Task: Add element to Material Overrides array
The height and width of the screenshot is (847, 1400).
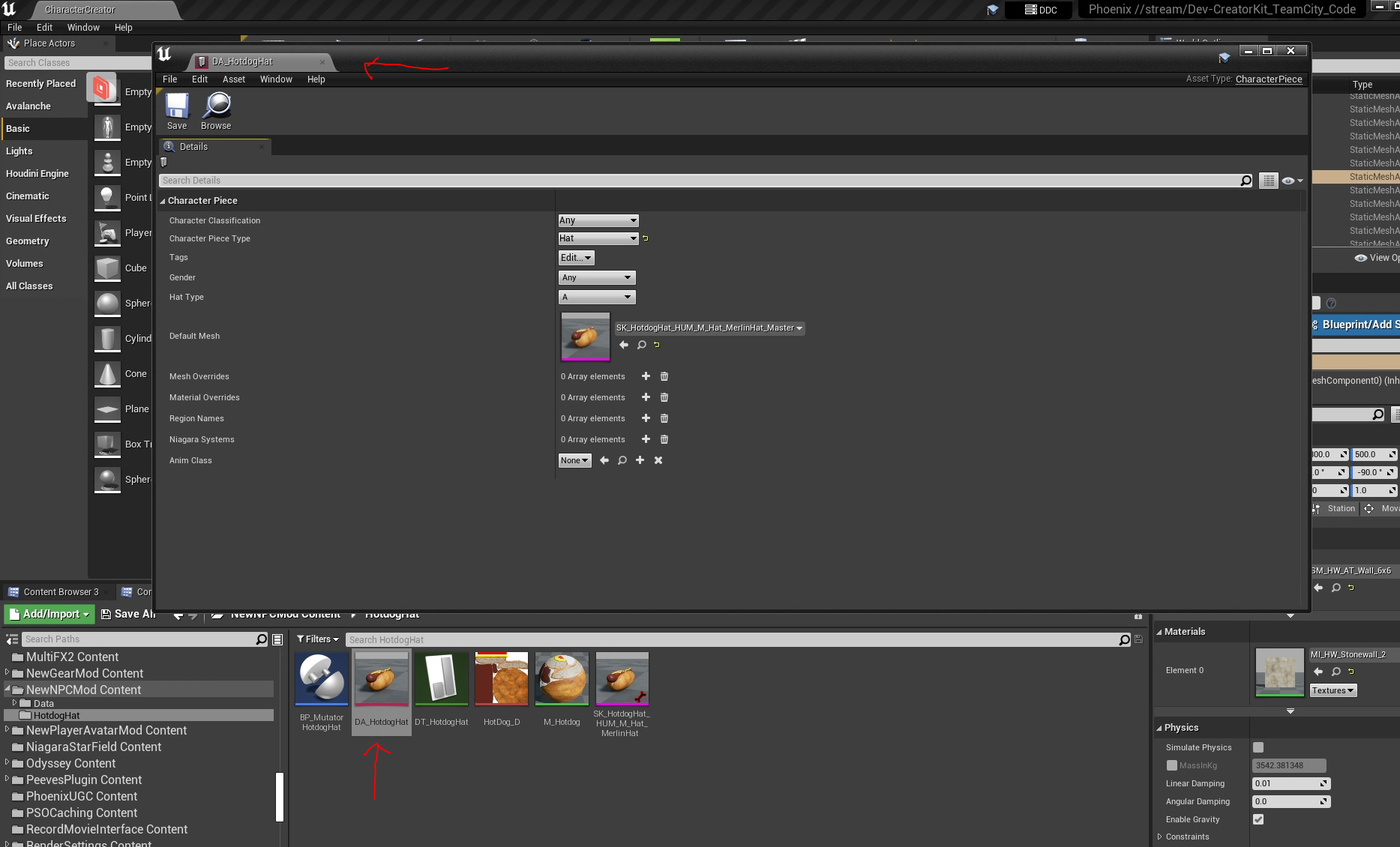Action: (646, 397)
